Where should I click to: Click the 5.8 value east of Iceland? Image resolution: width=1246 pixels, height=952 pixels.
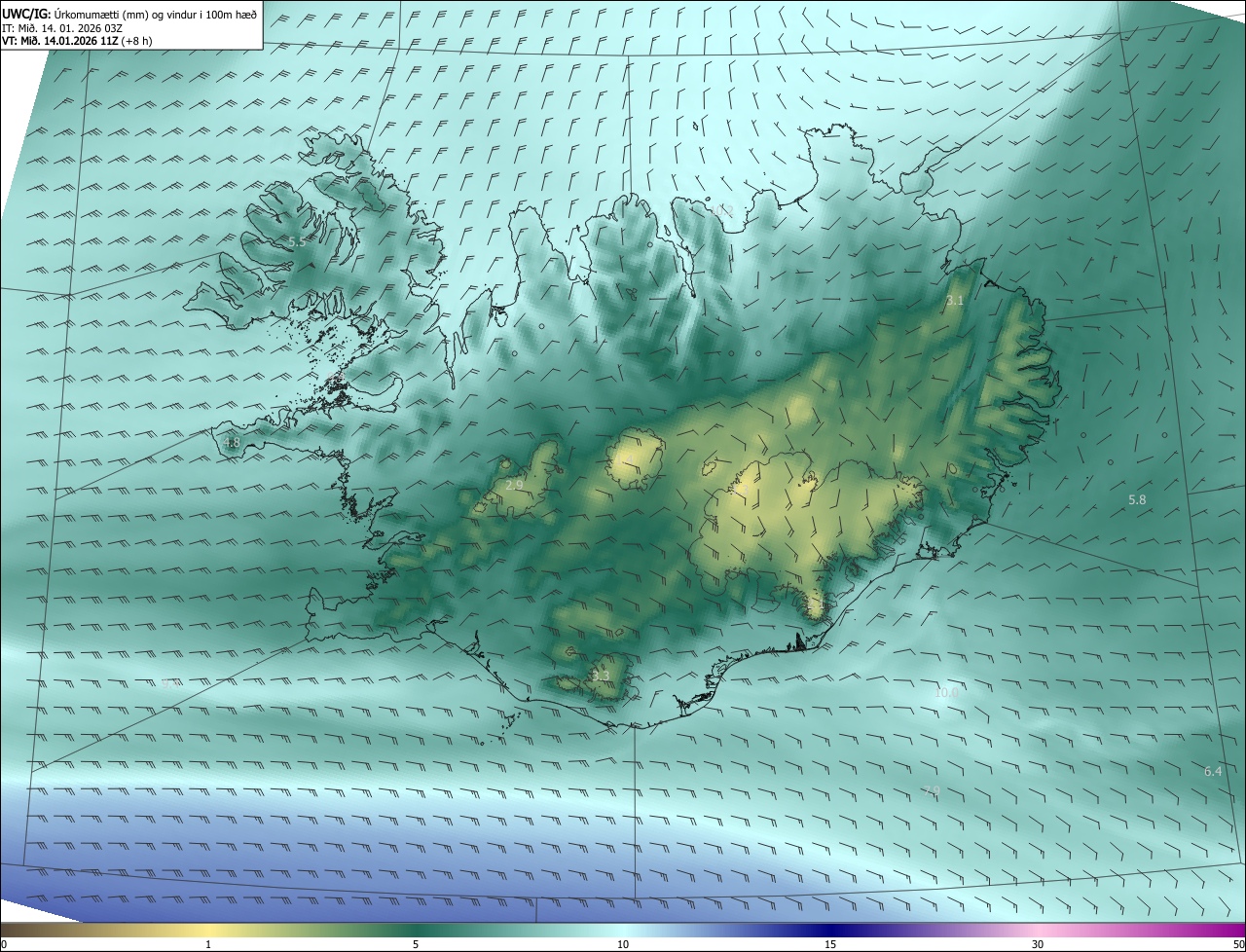1137,499
